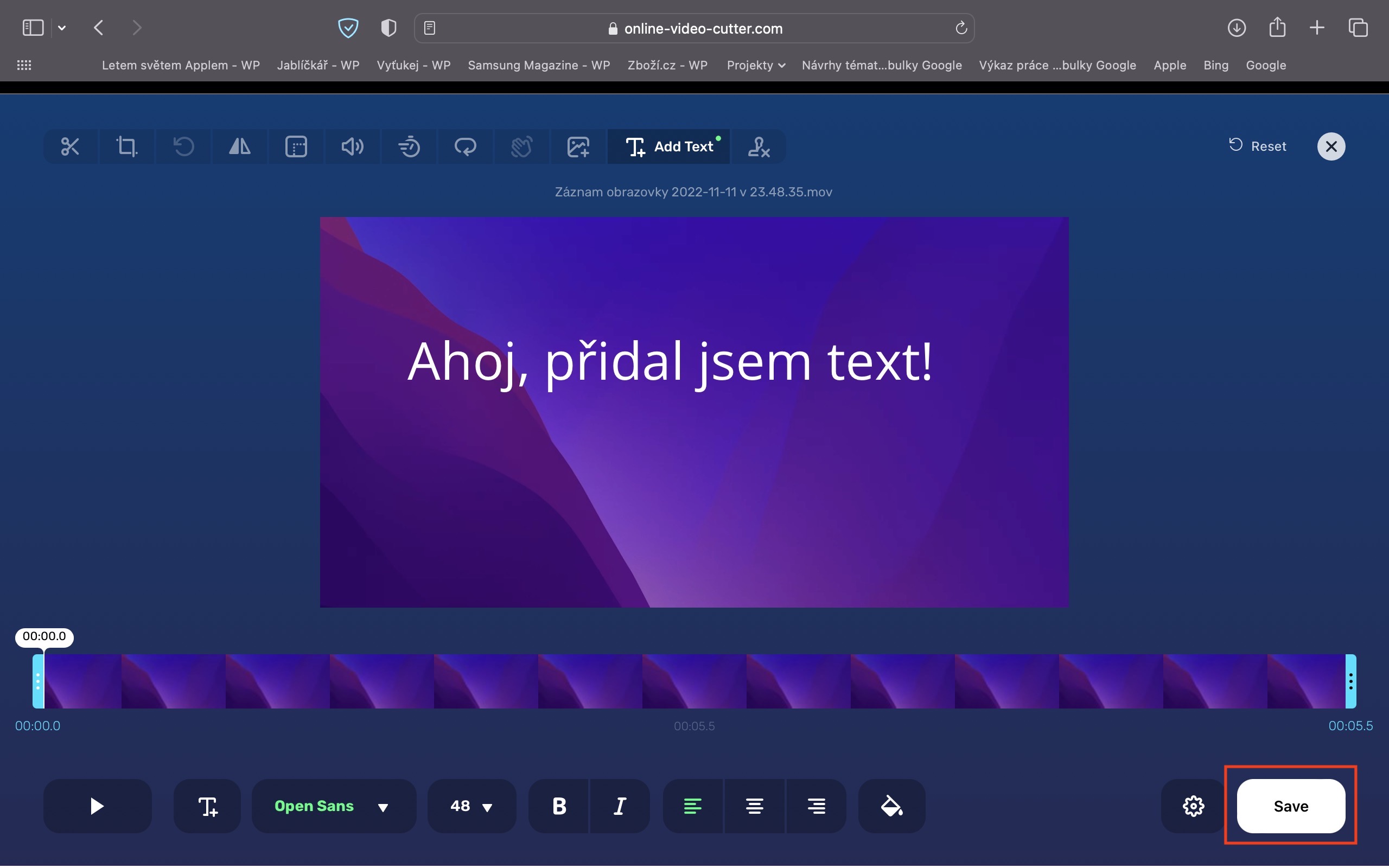The width and height of the screenshot is (1389, 868).
Task: Right-align the text
Action: tap(815, 806)
